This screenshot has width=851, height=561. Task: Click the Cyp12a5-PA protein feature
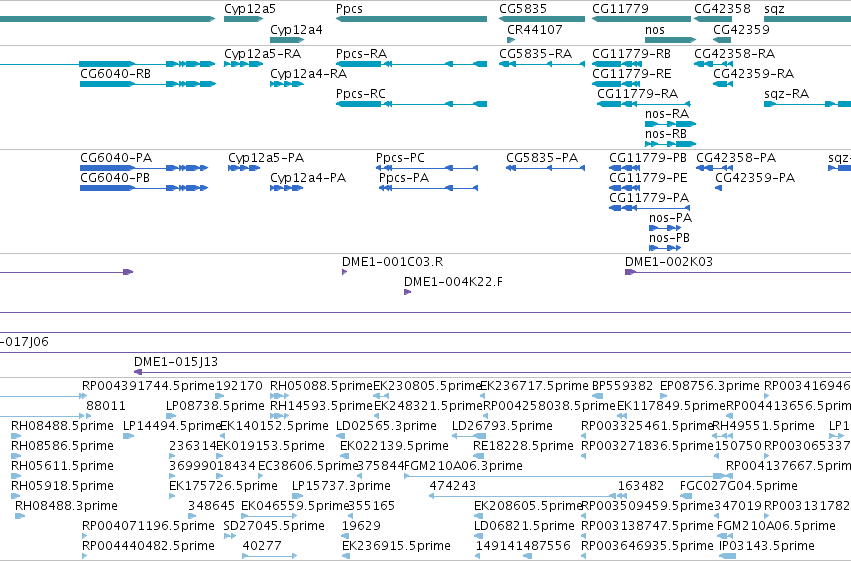coord(244,168)
